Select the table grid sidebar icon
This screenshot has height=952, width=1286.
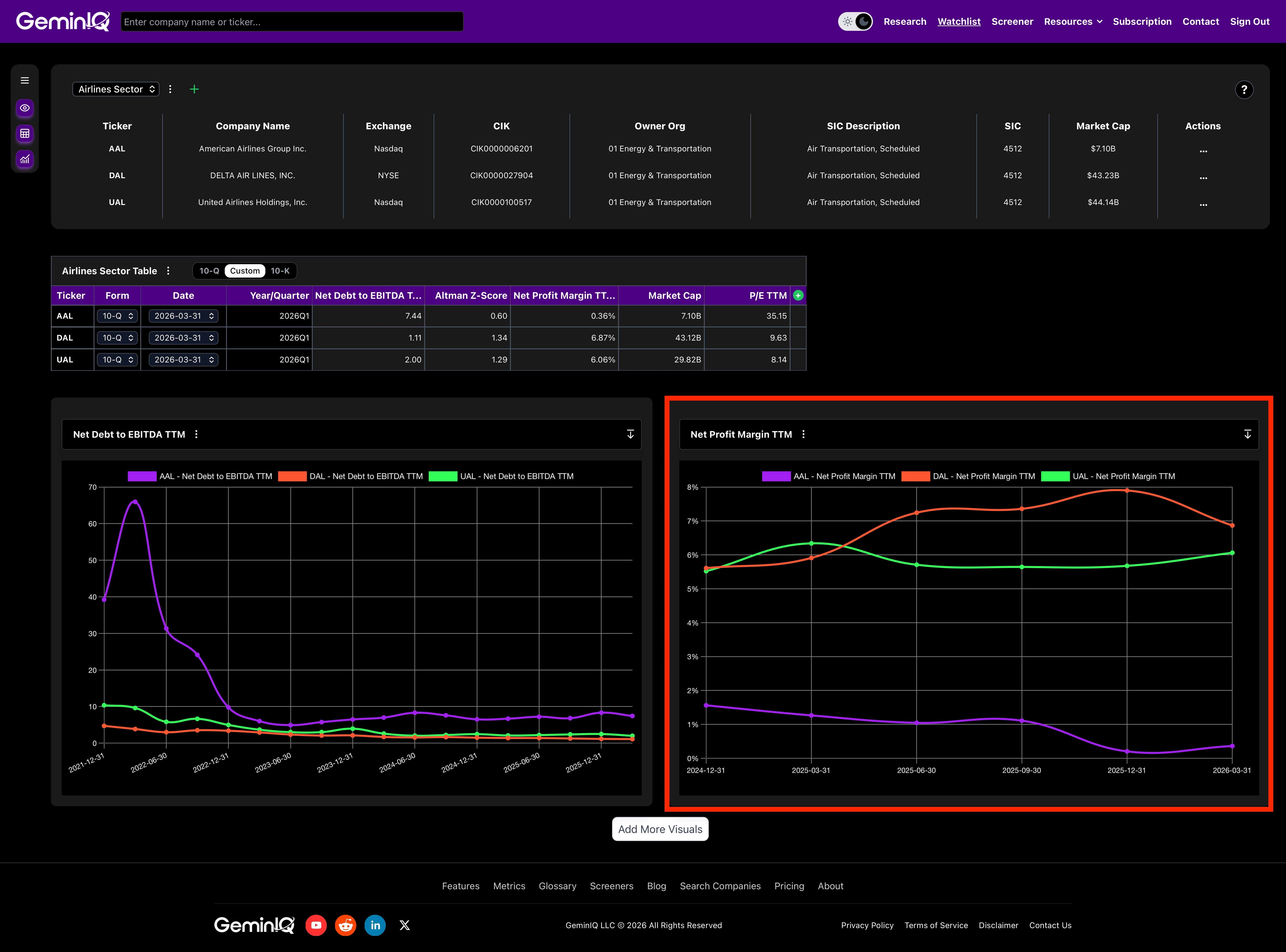[x=25, y=134]
